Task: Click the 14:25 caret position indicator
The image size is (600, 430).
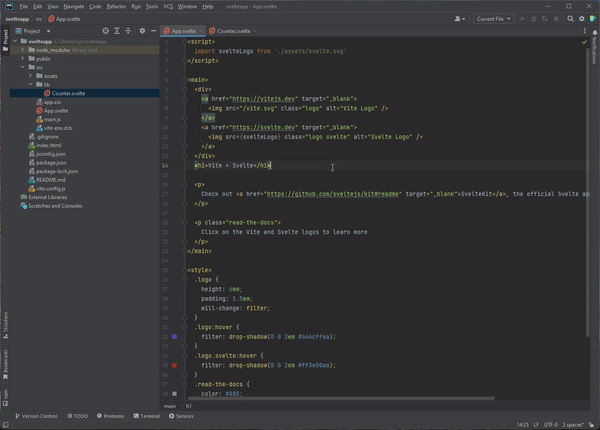Action: point(523,425)
